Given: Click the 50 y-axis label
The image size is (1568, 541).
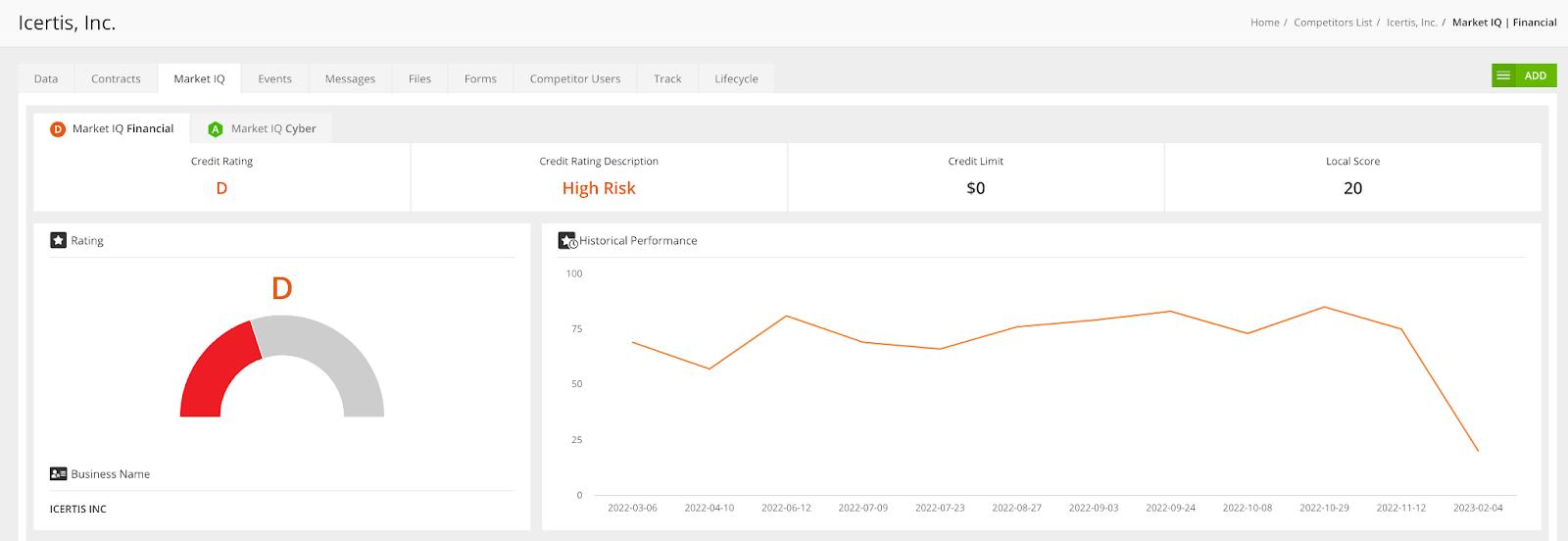Looking at the screenshot, I should click(577, 384).
